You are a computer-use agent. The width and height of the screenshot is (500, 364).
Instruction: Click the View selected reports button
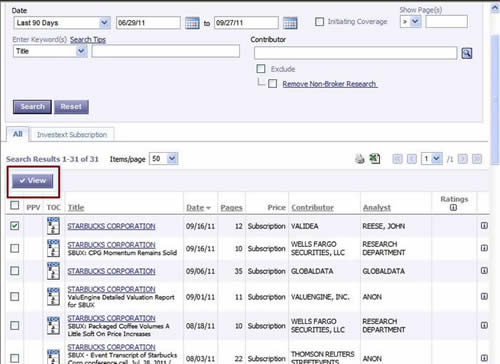point(33,181)
